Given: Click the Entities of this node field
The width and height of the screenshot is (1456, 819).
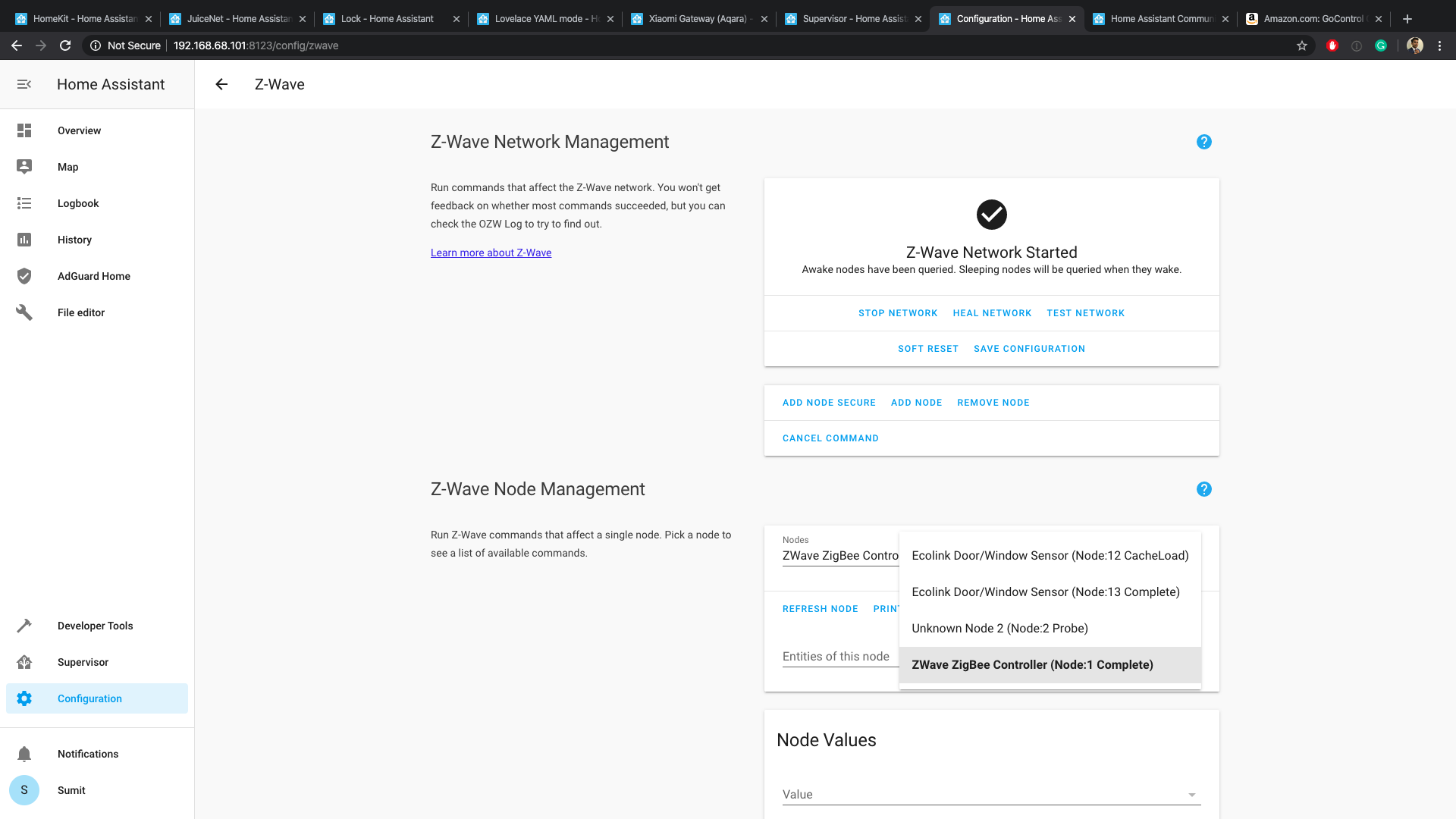Looking at the screenshot, I should [836, 657].
